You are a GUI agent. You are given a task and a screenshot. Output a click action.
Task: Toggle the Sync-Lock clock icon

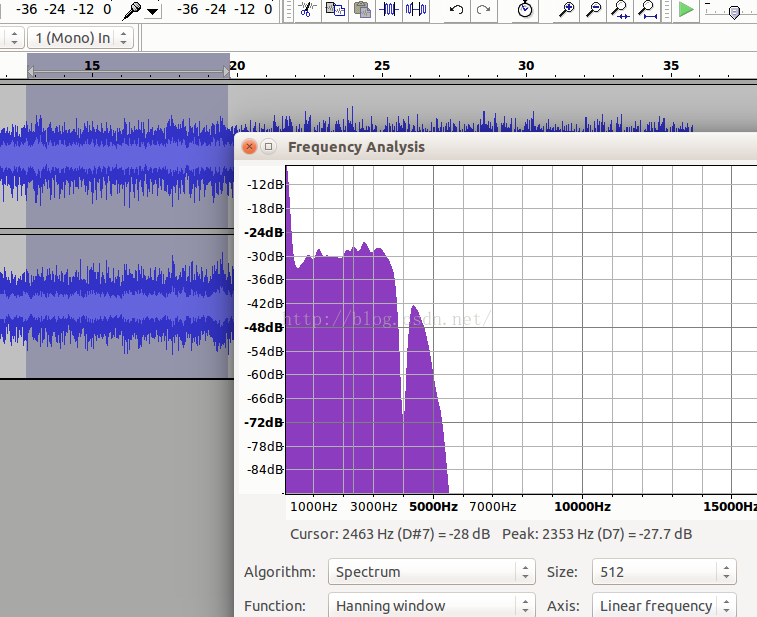525,10
